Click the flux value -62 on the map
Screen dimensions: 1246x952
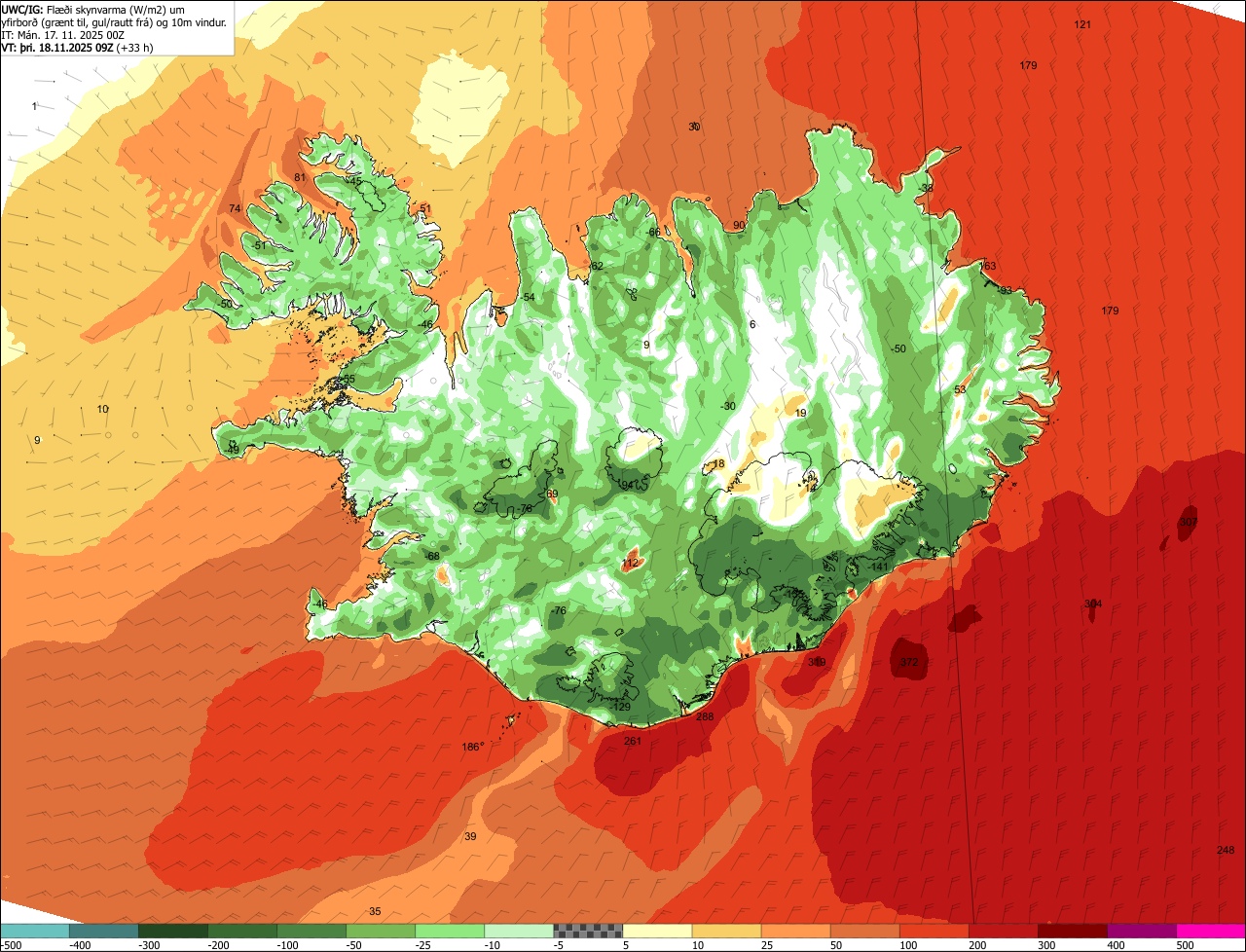coord(597,266)
